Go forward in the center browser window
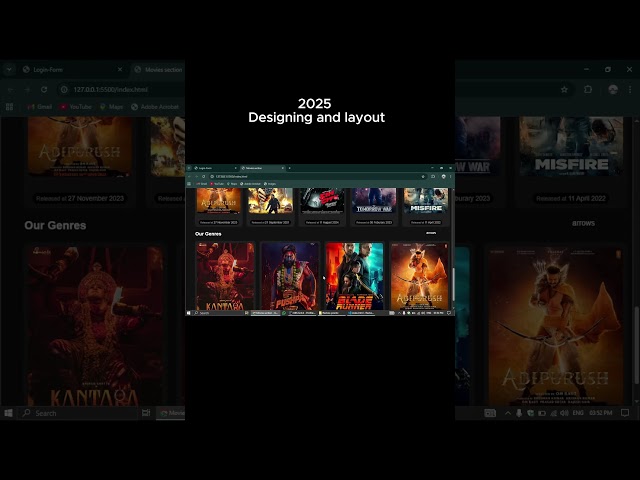This screenshot has width=640, height=480. point(196,176)
